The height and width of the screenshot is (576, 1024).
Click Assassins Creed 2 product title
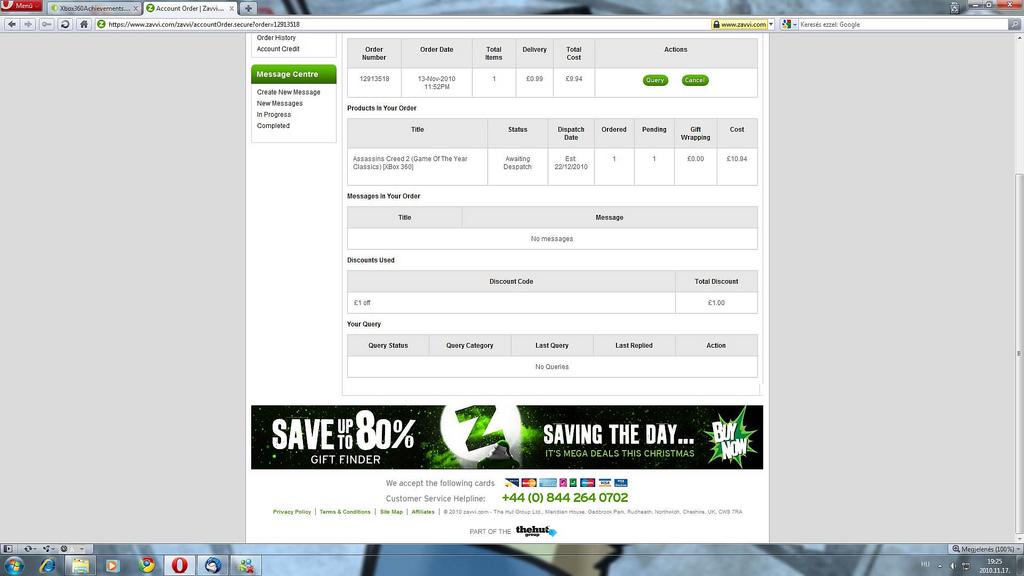pos(410,163)
